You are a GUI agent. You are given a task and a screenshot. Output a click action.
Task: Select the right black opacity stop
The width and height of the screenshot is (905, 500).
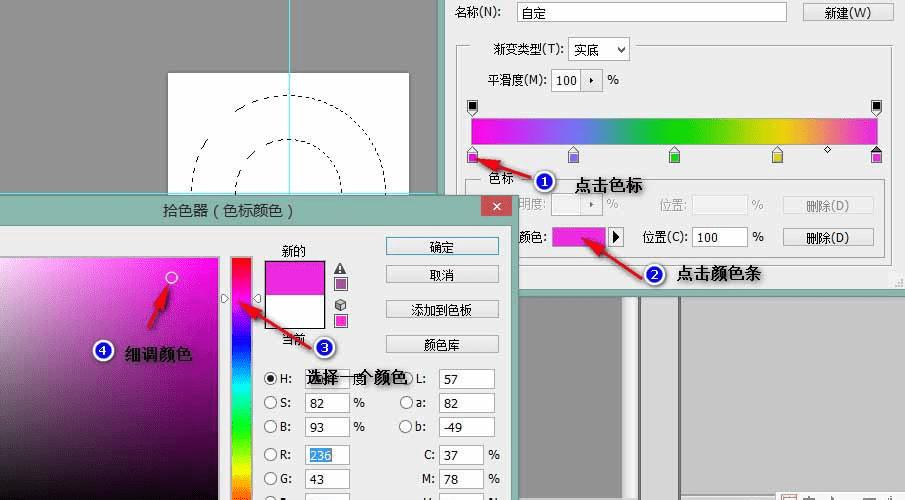(x=876, y=107)
